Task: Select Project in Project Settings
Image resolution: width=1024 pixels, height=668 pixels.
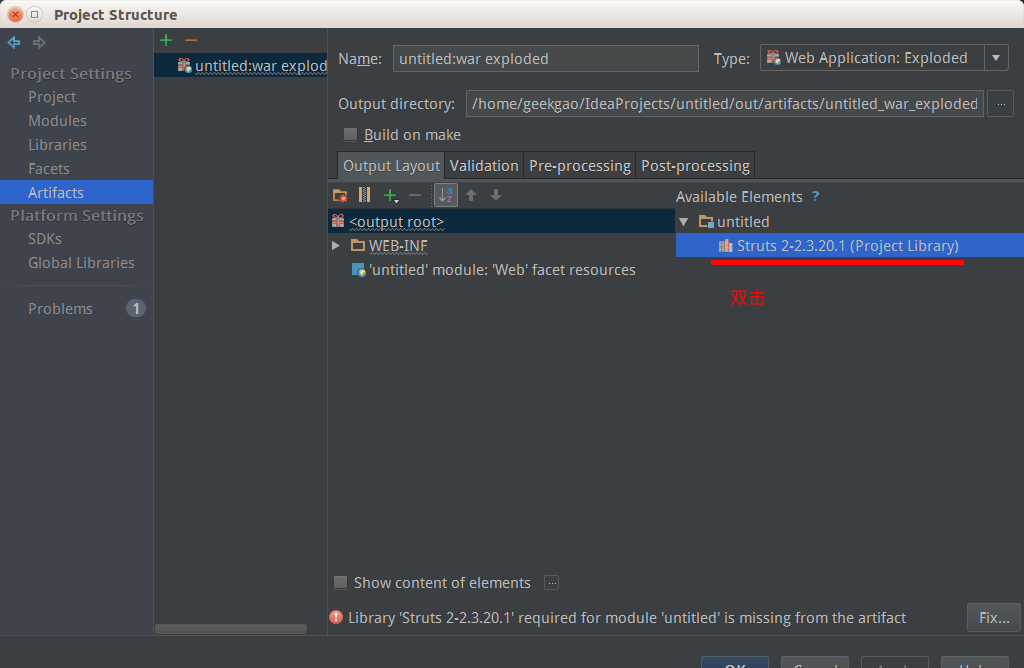Action: point(52,97)
